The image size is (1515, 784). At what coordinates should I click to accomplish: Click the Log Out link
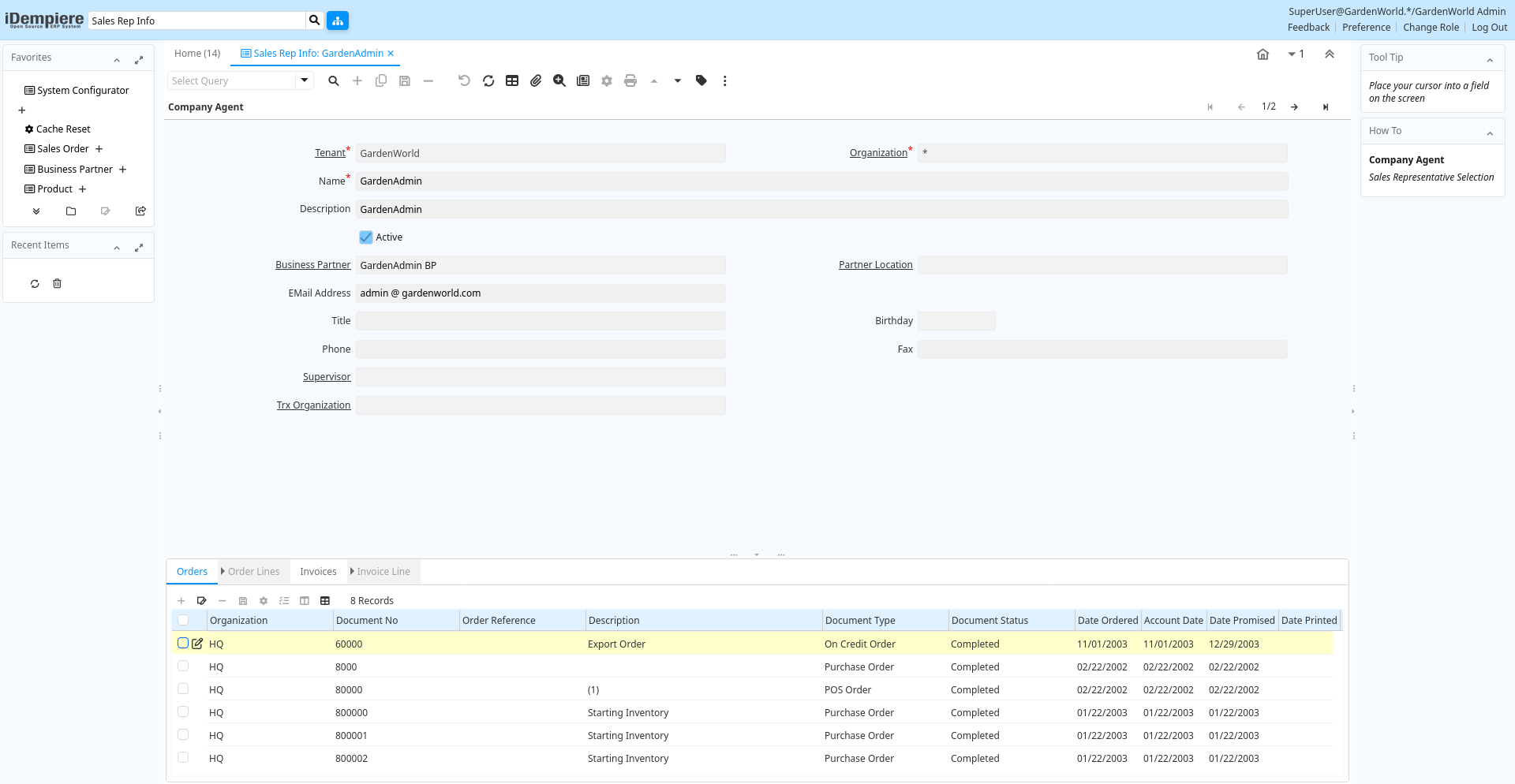point(1489,28)
